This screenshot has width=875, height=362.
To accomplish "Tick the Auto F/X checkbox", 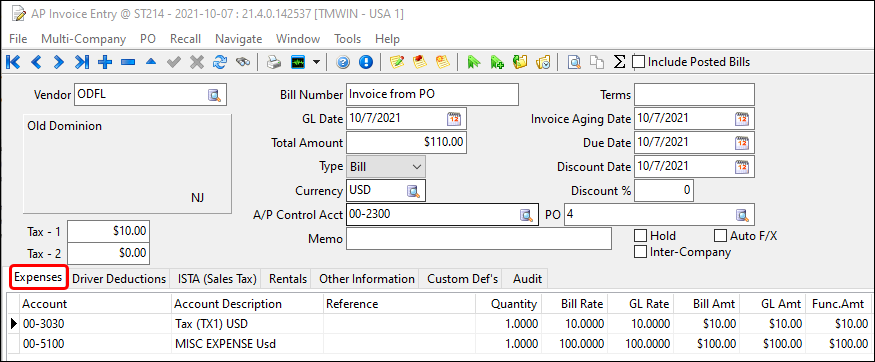I will click(x=721, y=236).
